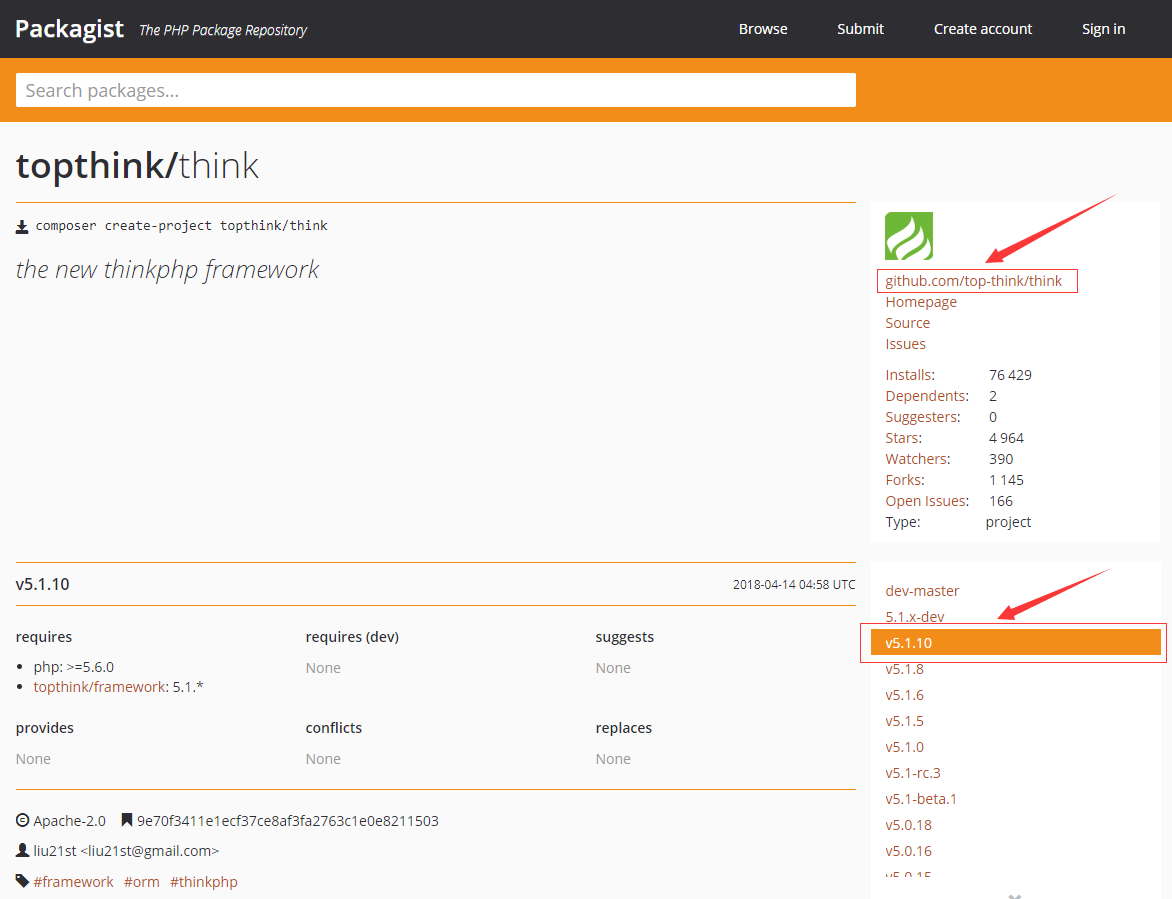
Task: Click the tag icon before #framework
Action: tap(22, 882)
